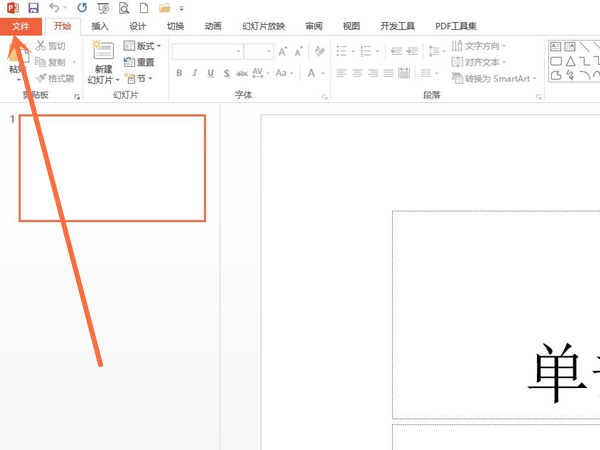Open the 设计 ribbon tab
The image size is (600, 450).
pos(137,26)
